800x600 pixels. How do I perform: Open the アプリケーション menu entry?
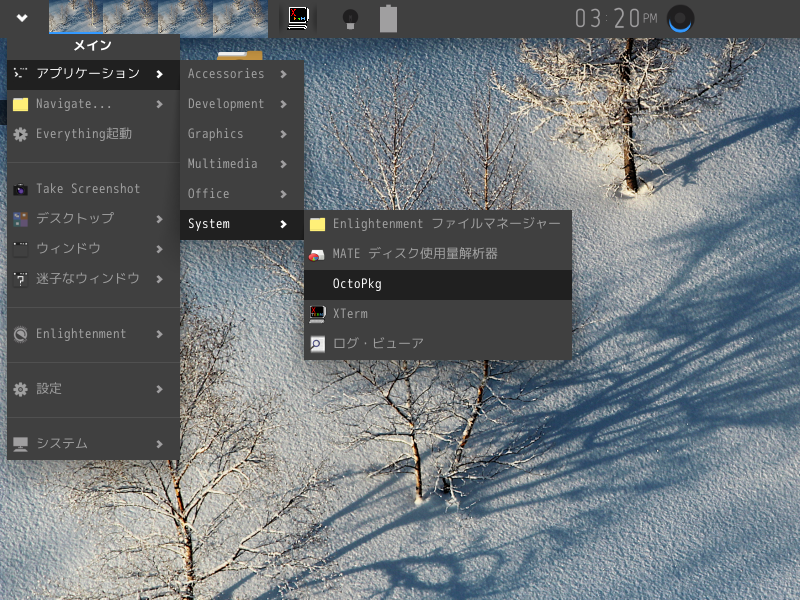[x=93, y=74]
